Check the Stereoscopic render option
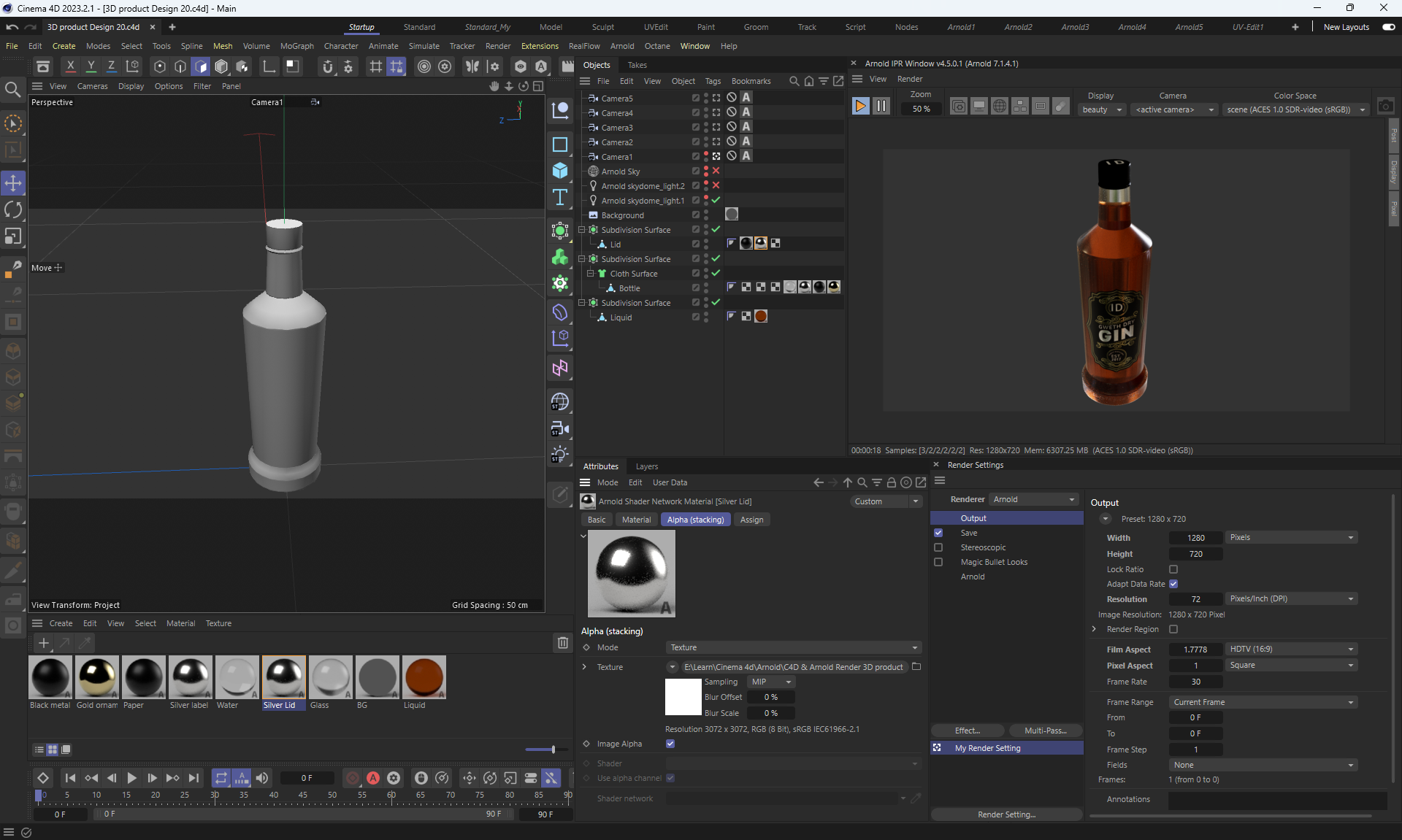Viewport: 1402px width, 840px height. point(938,547)
